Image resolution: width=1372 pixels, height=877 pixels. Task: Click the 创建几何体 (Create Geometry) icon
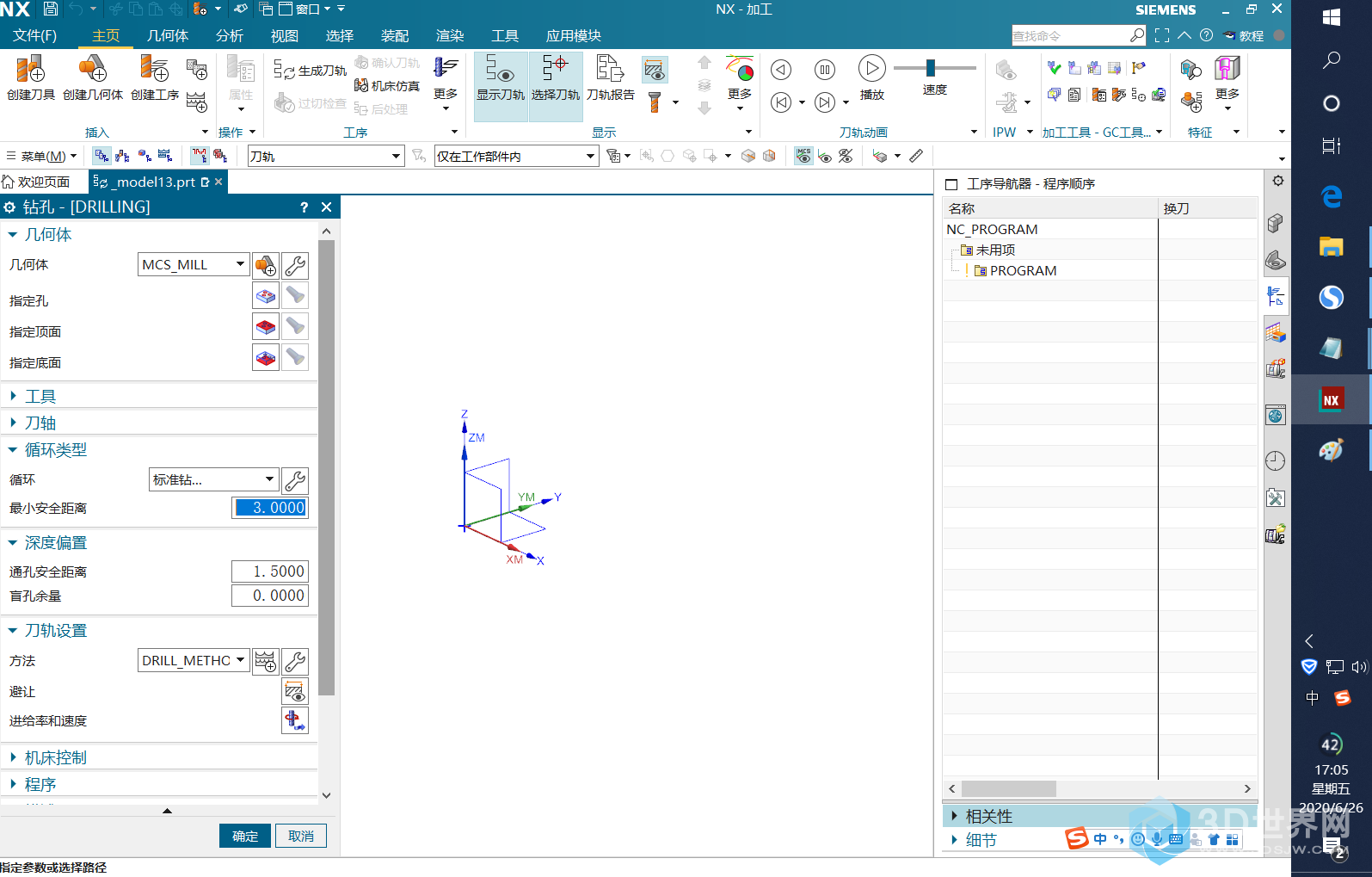[92, 77]
